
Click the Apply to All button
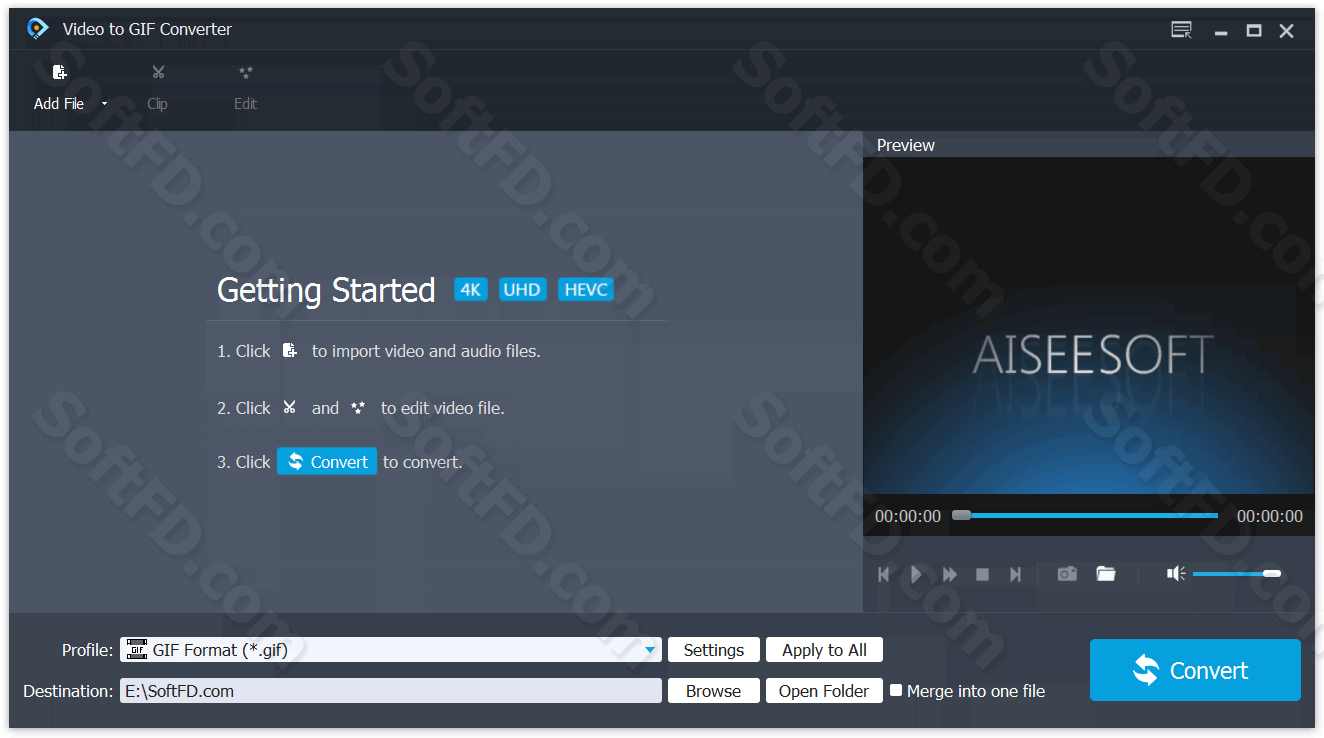[x=825, y=650]
